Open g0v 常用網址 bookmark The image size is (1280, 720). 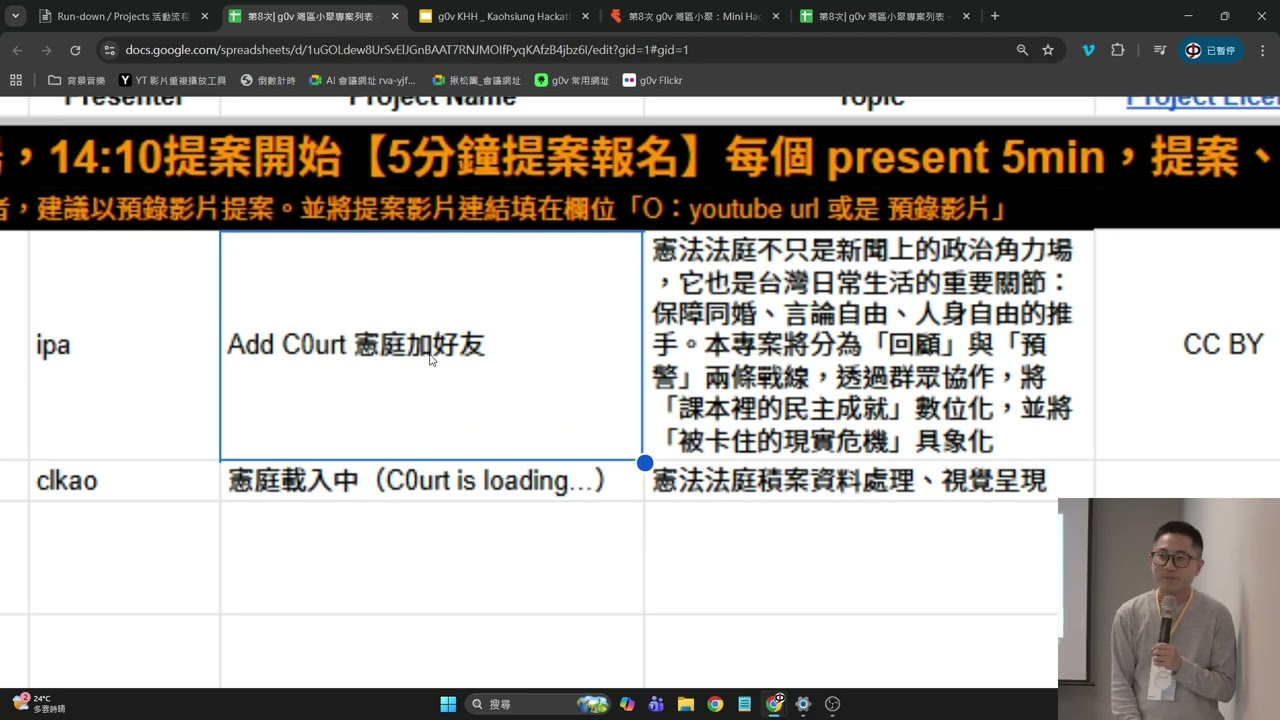click(x=572, y=80)
